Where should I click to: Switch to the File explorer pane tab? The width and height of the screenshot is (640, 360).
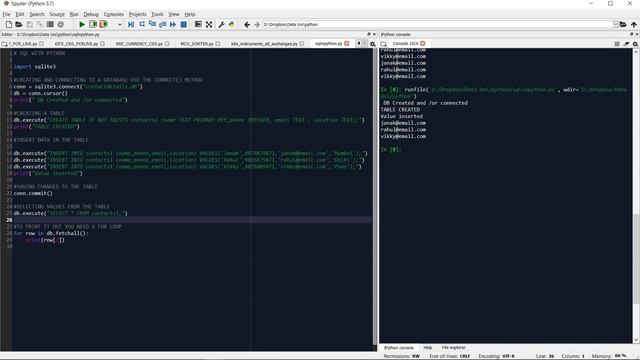point(453,348)
